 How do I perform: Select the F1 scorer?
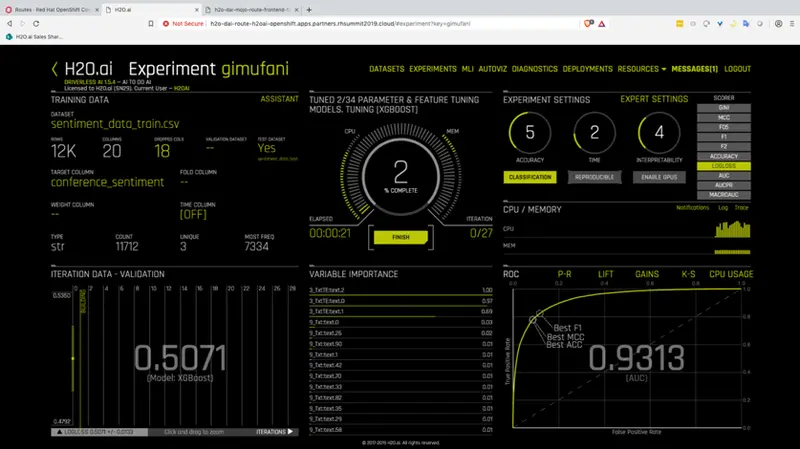[723, 137]
